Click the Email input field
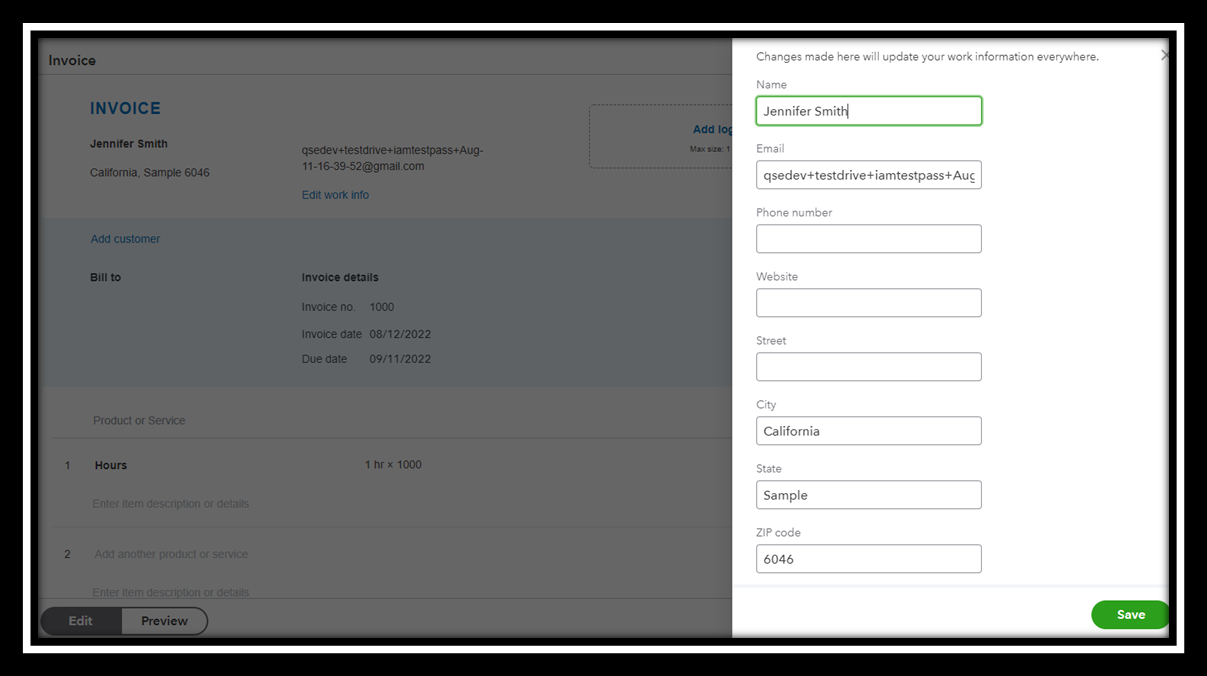The width and height of the screenshot is (1207, 676). [868, 175]
